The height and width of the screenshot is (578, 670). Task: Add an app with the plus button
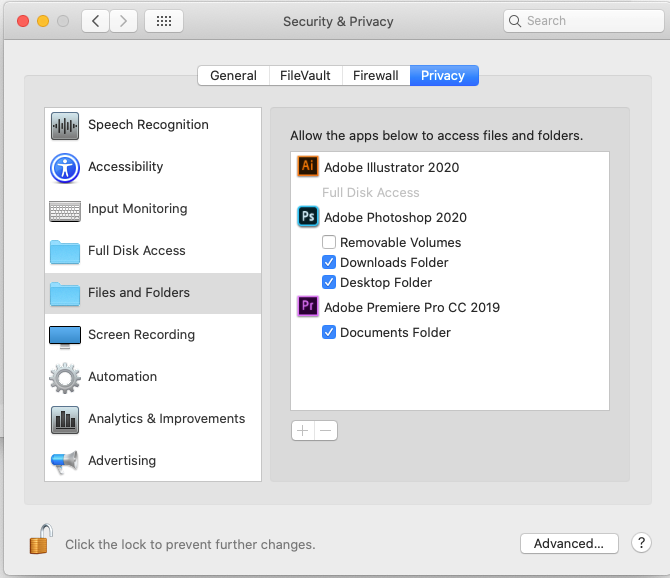click(303, 431)
